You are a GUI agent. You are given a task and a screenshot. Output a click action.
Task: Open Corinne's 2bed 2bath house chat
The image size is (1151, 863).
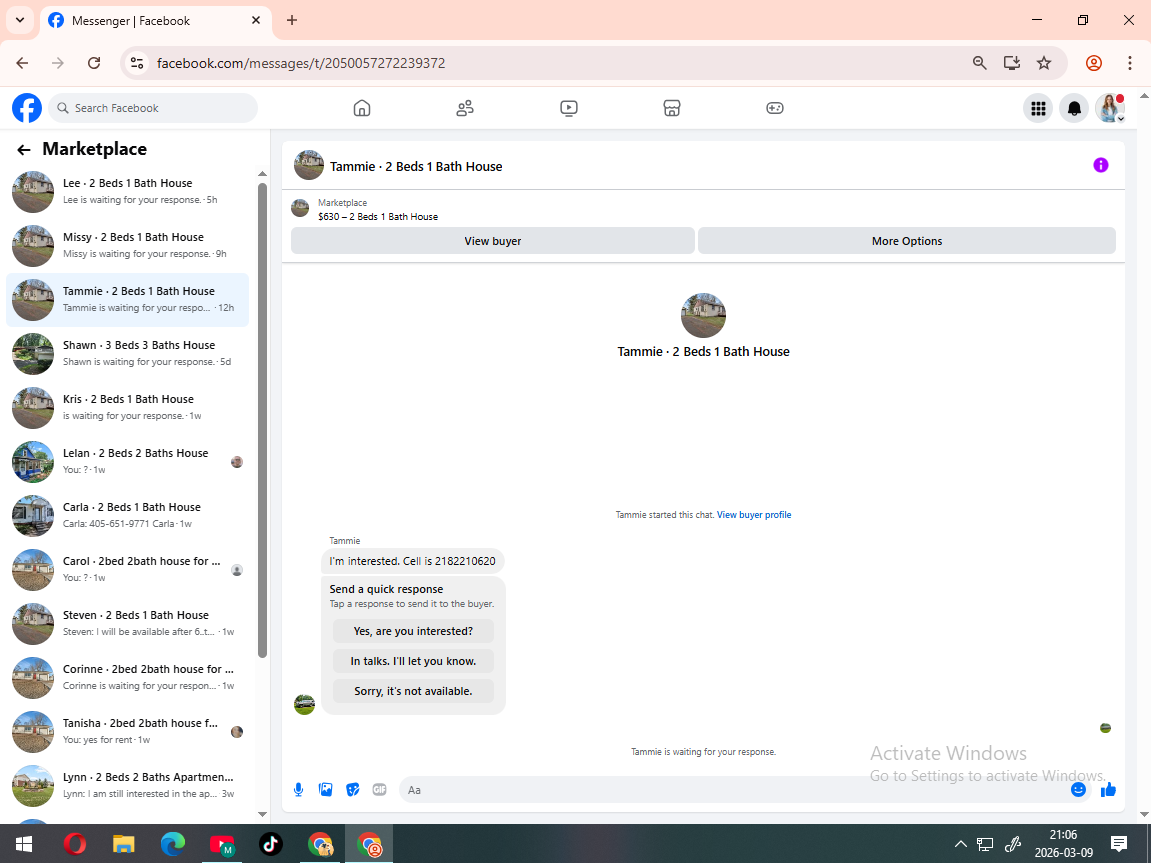(128, 677)
